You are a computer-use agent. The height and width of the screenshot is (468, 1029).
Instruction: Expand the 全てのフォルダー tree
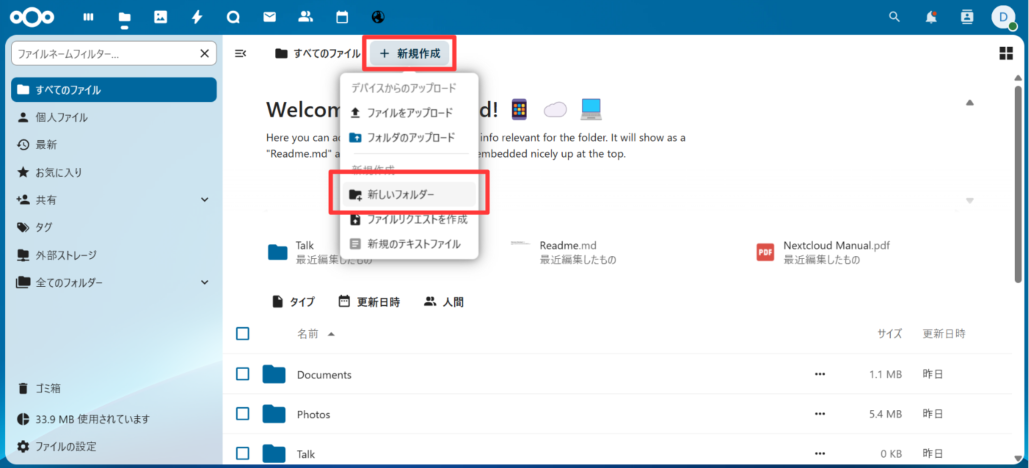pyautogui.click(x=205, y=283)
